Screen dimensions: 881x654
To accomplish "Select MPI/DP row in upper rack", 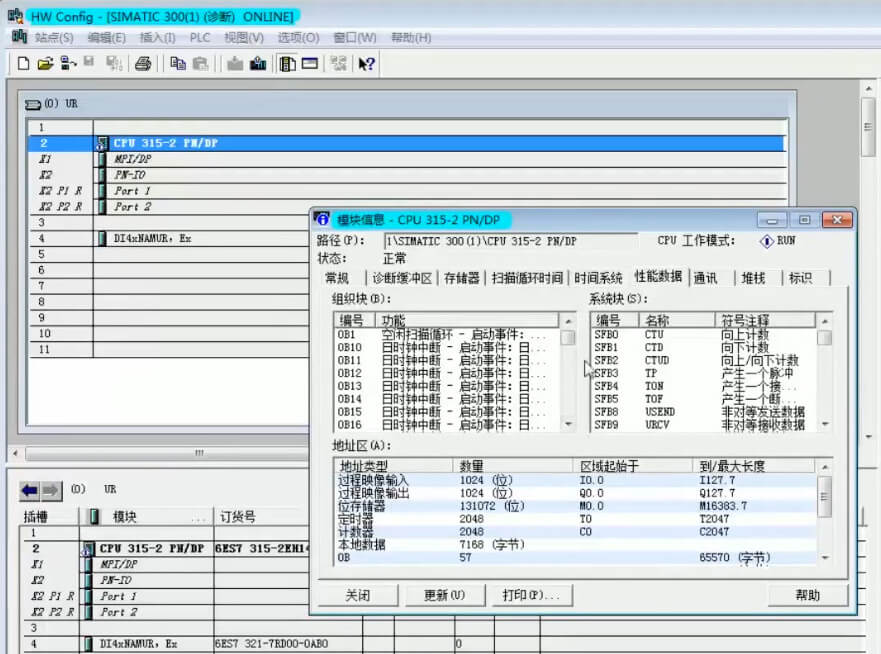I will pyautogui.click(x=407, y=159).
